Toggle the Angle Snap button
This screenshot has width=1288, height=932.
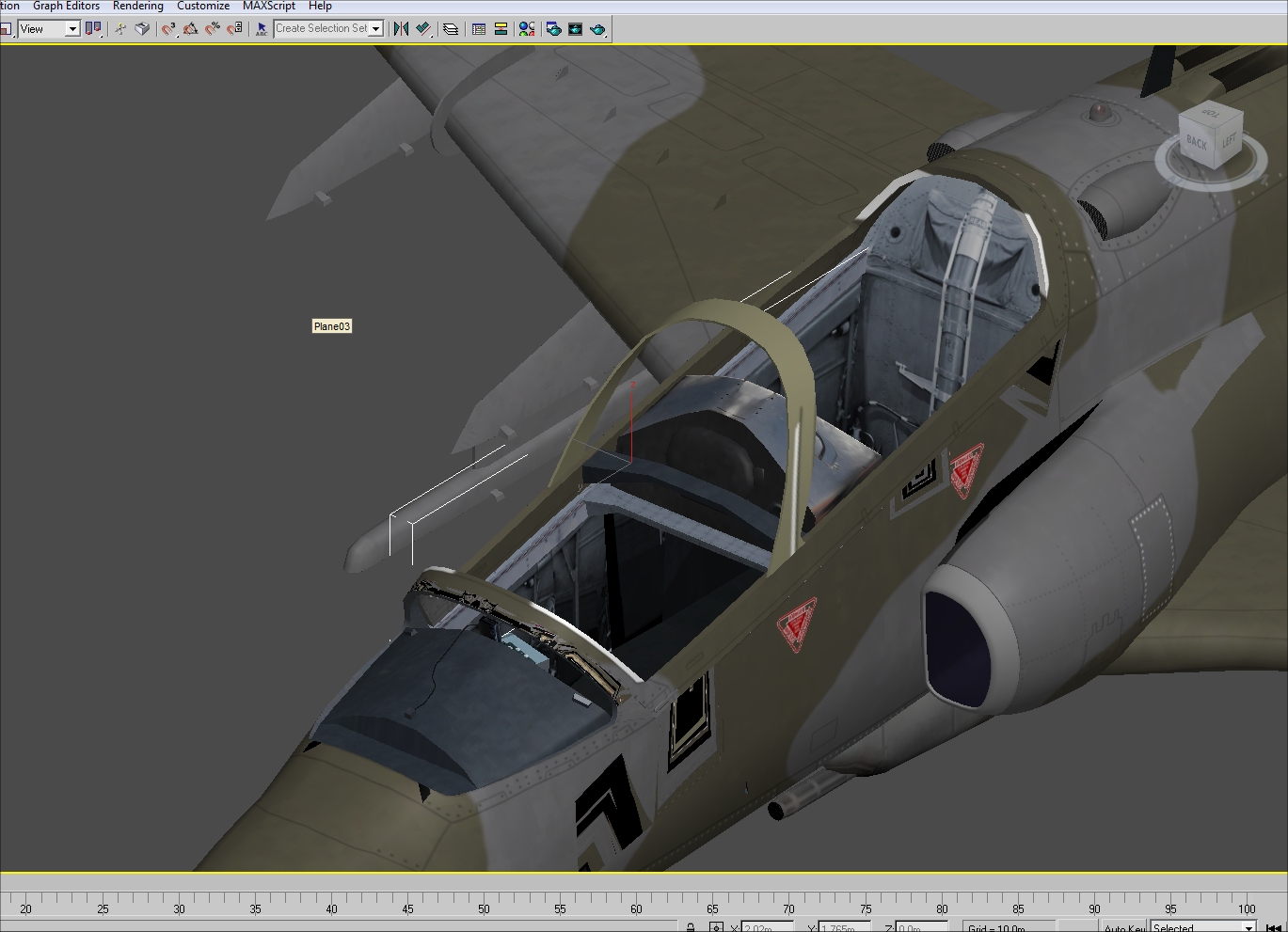click(x=190, y=29)
